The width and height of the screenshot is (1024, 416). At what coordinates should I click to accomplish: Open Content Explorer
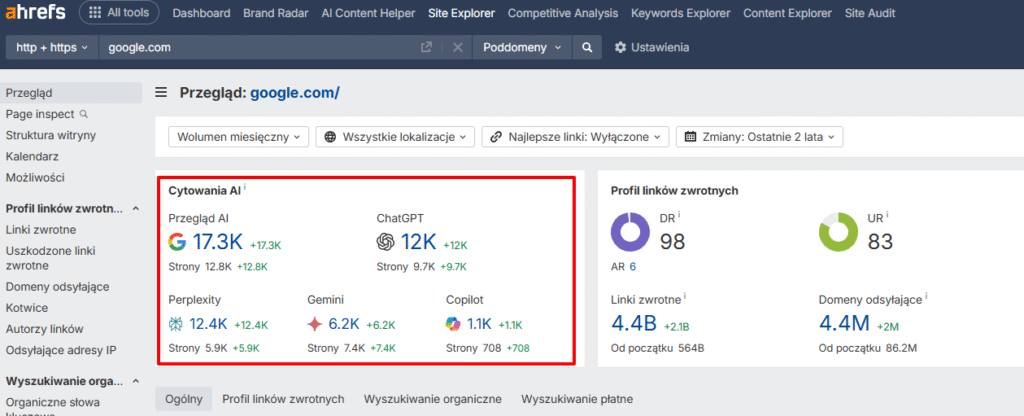click(788, 13)
